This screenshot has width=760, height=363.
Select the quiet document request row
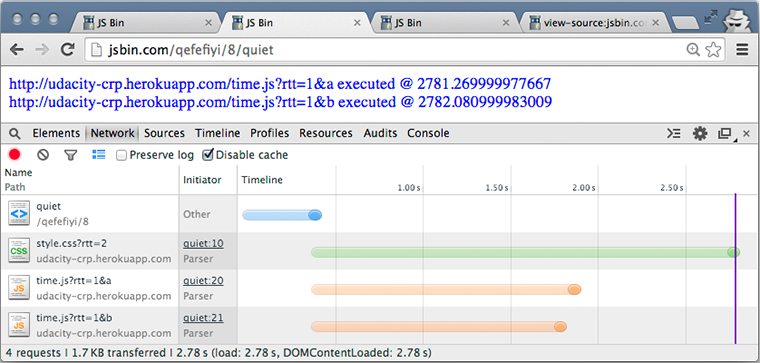click(380, 214)
